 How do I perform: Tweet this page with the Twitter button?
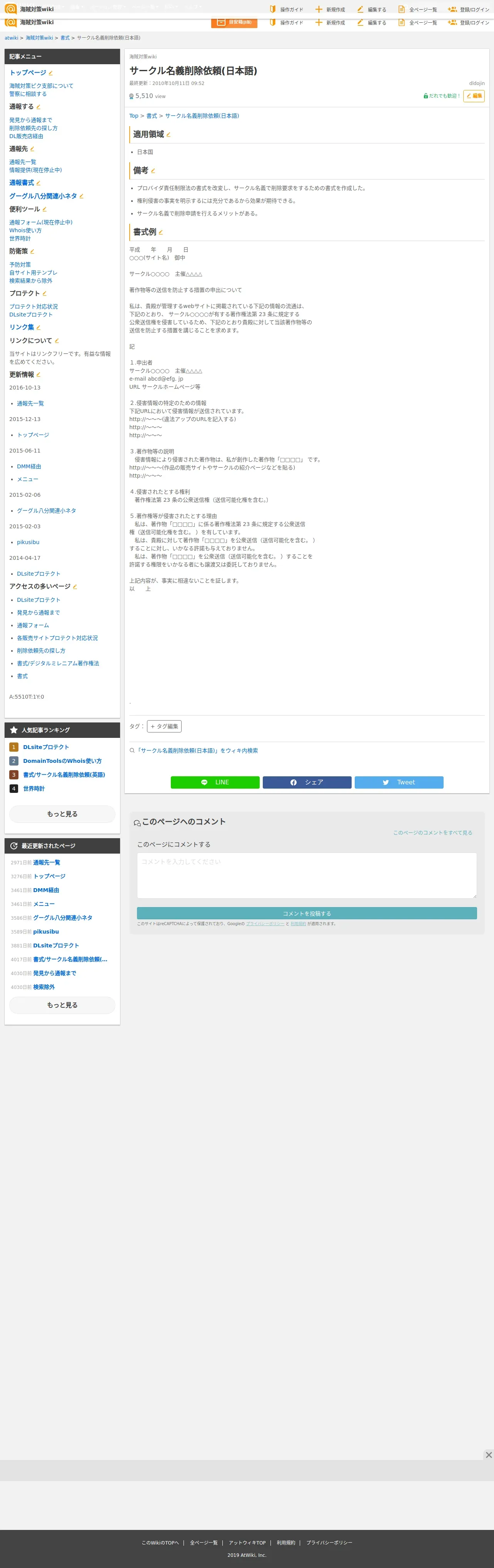click(399, 782)
